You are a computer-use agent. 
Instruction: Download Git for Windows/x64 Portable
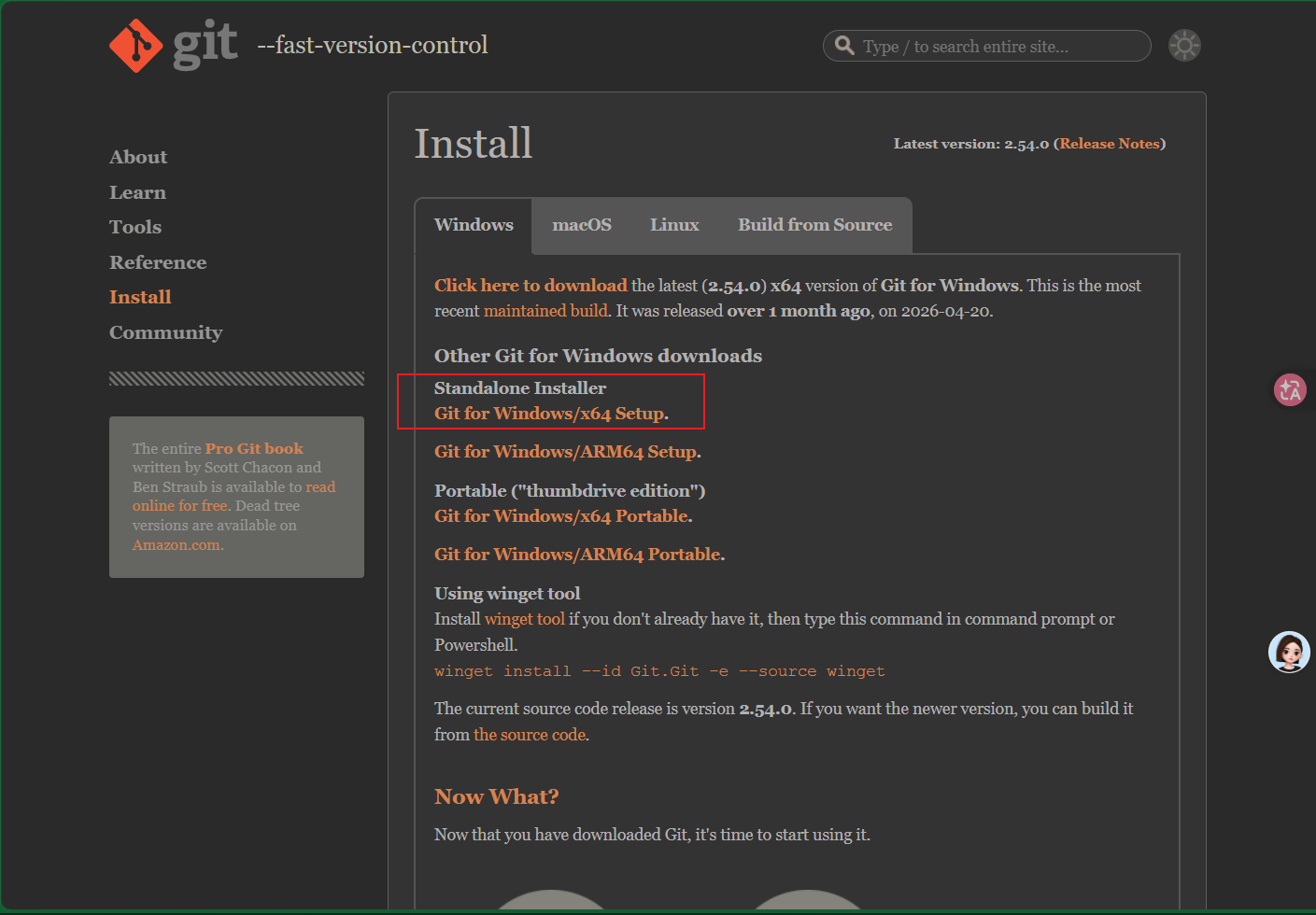point(563,516)
